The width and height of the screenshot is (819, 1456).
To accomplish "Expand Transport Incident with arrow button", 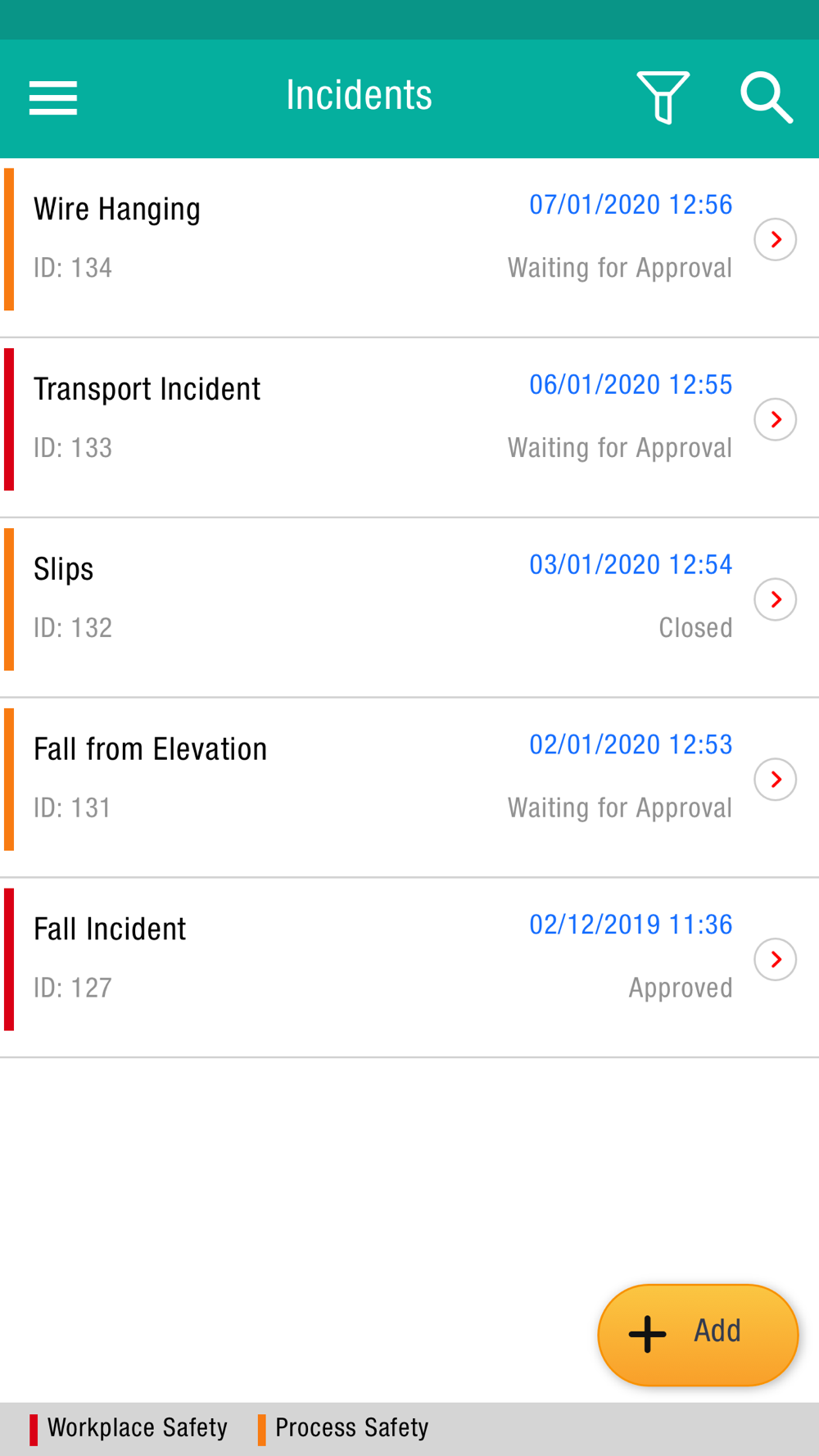I will (775, 419).
